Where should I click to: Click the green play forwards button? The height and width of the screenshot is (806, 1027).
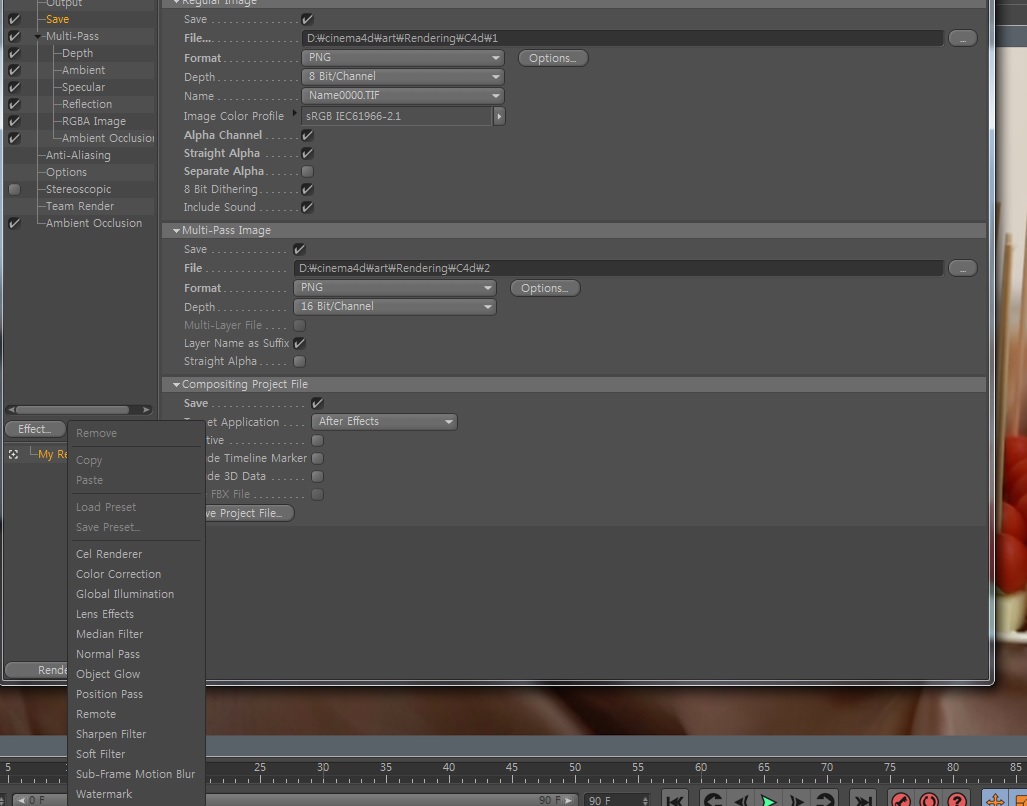(768, 800)
